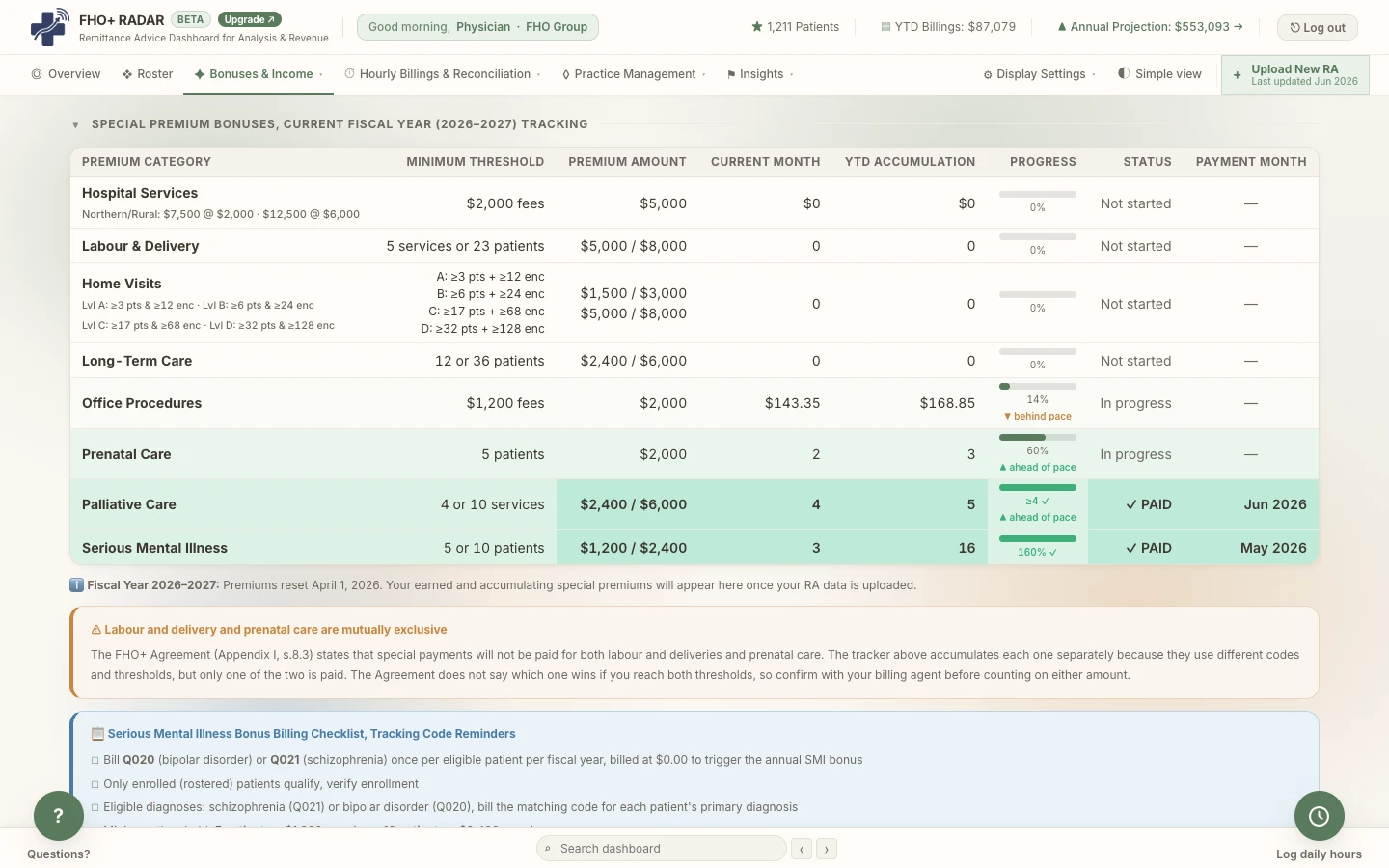Click the Practice Management diamond icon
Screen dimensions: 1389x868
pyautogui.click(x=566, y=74)
